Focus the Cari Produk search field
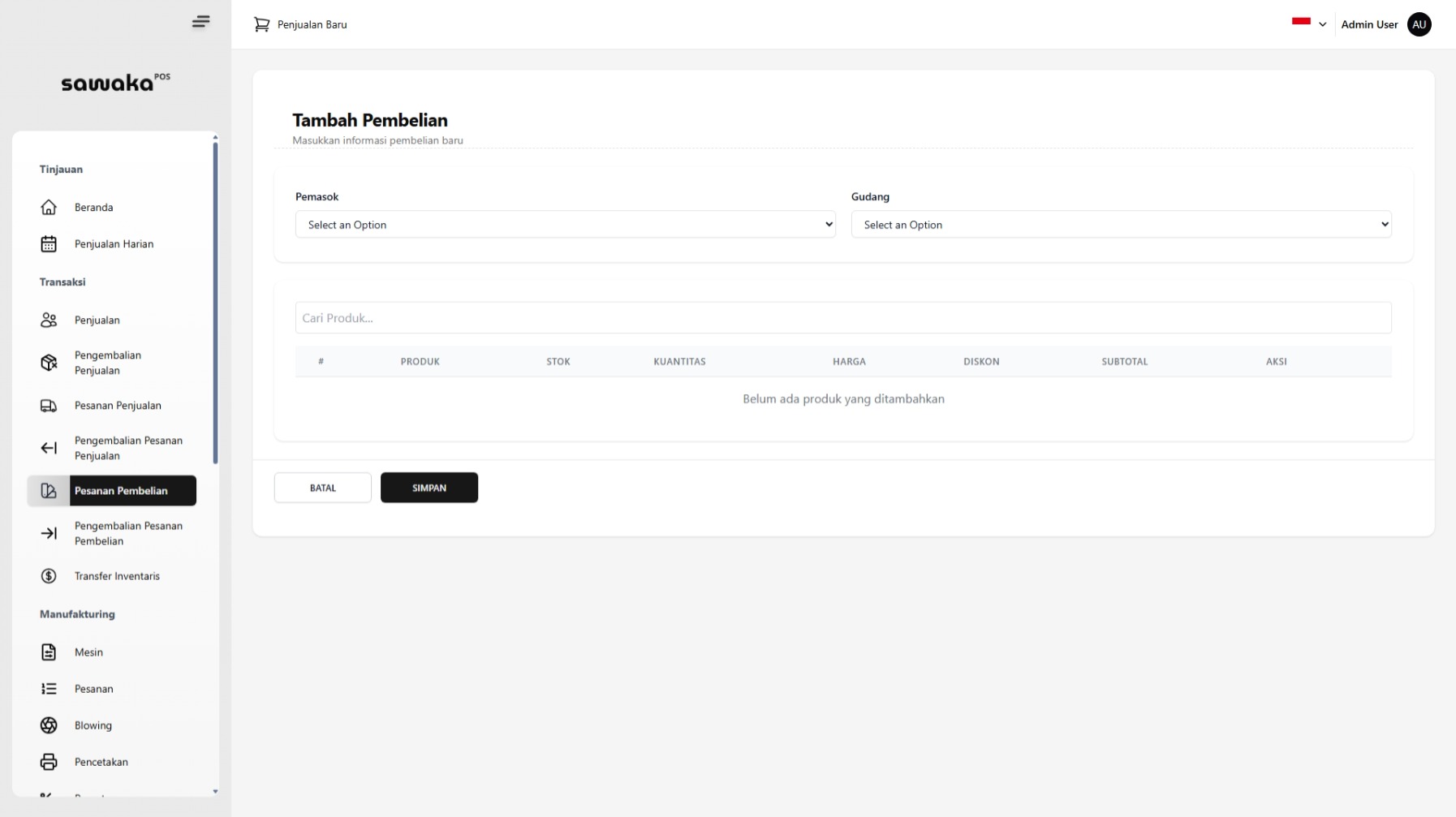Screen dimensions: 1456x817 pos(842,318)
